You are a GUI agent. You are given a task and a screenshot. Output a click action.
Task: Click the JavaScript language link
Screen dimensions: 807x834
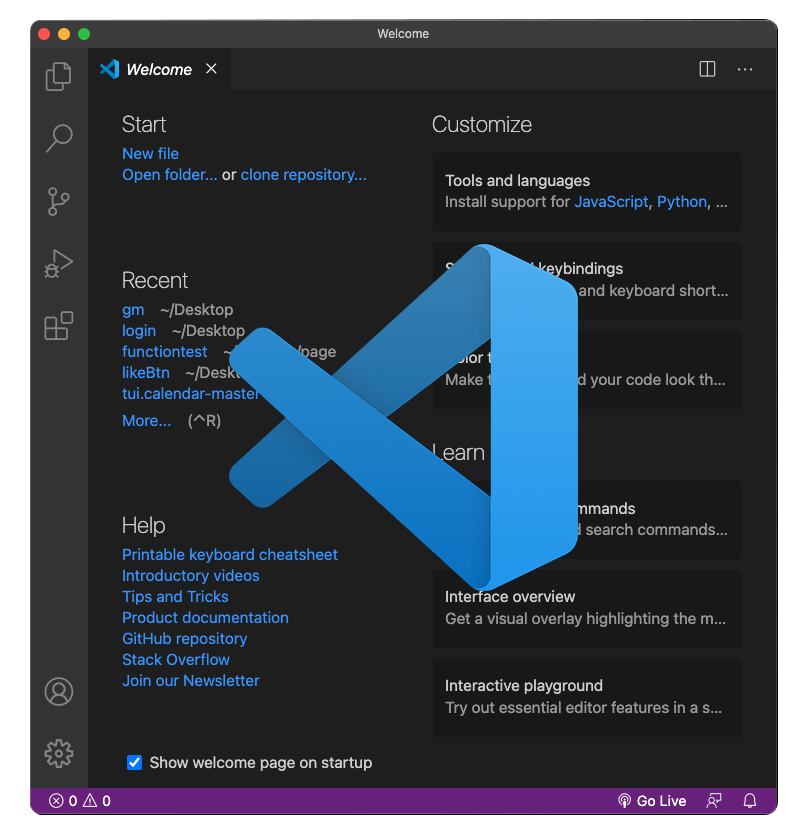coord(611,202)
